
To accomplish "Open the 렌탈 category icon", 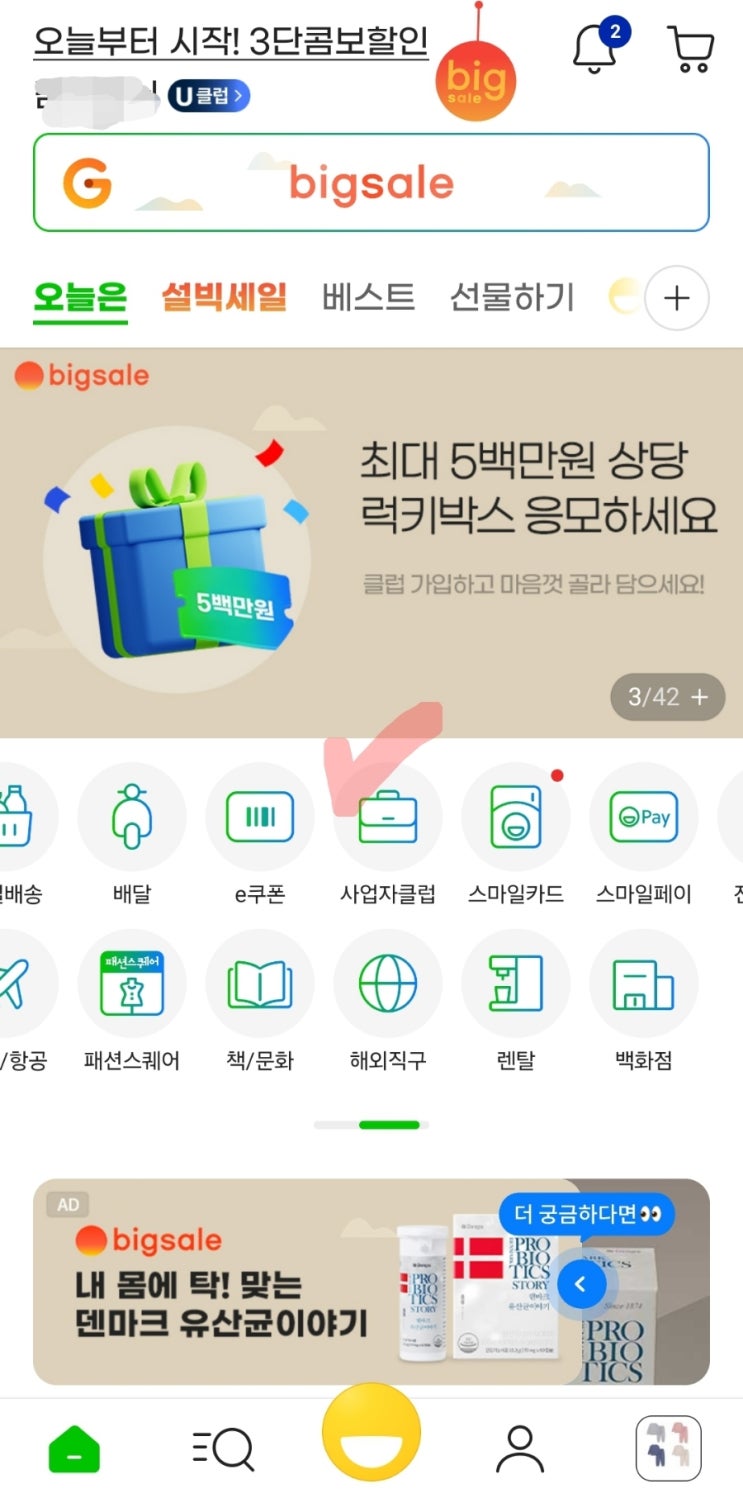I will [516, 983].
